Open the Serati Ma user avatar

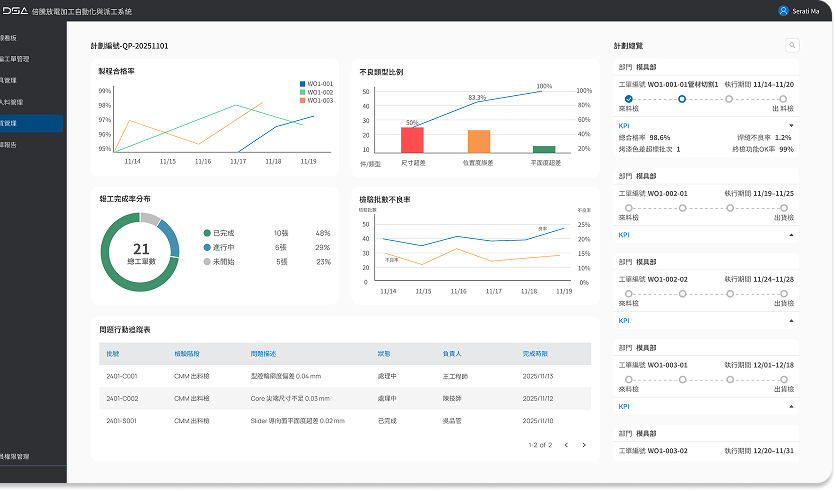tap(783, 10)
